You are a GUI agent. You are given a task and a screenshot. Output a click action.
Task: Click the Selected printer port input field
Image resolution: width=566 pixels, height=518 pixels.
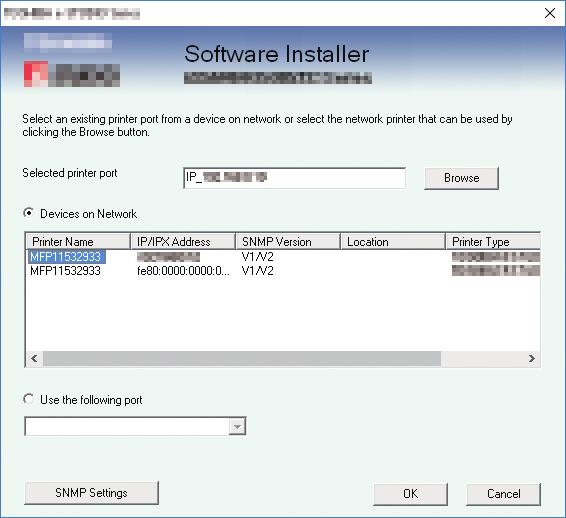[x=294, y=178]
